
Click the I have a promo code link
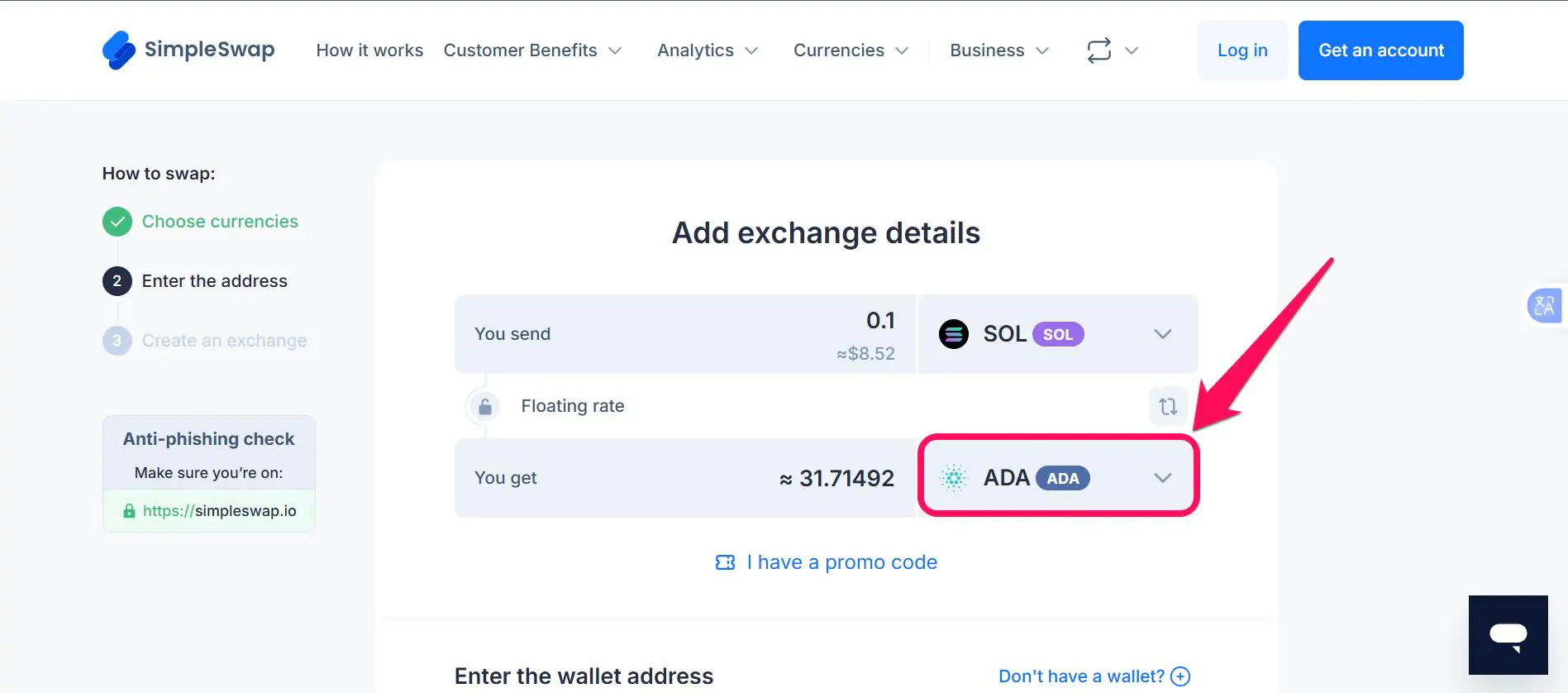(841, 562)
